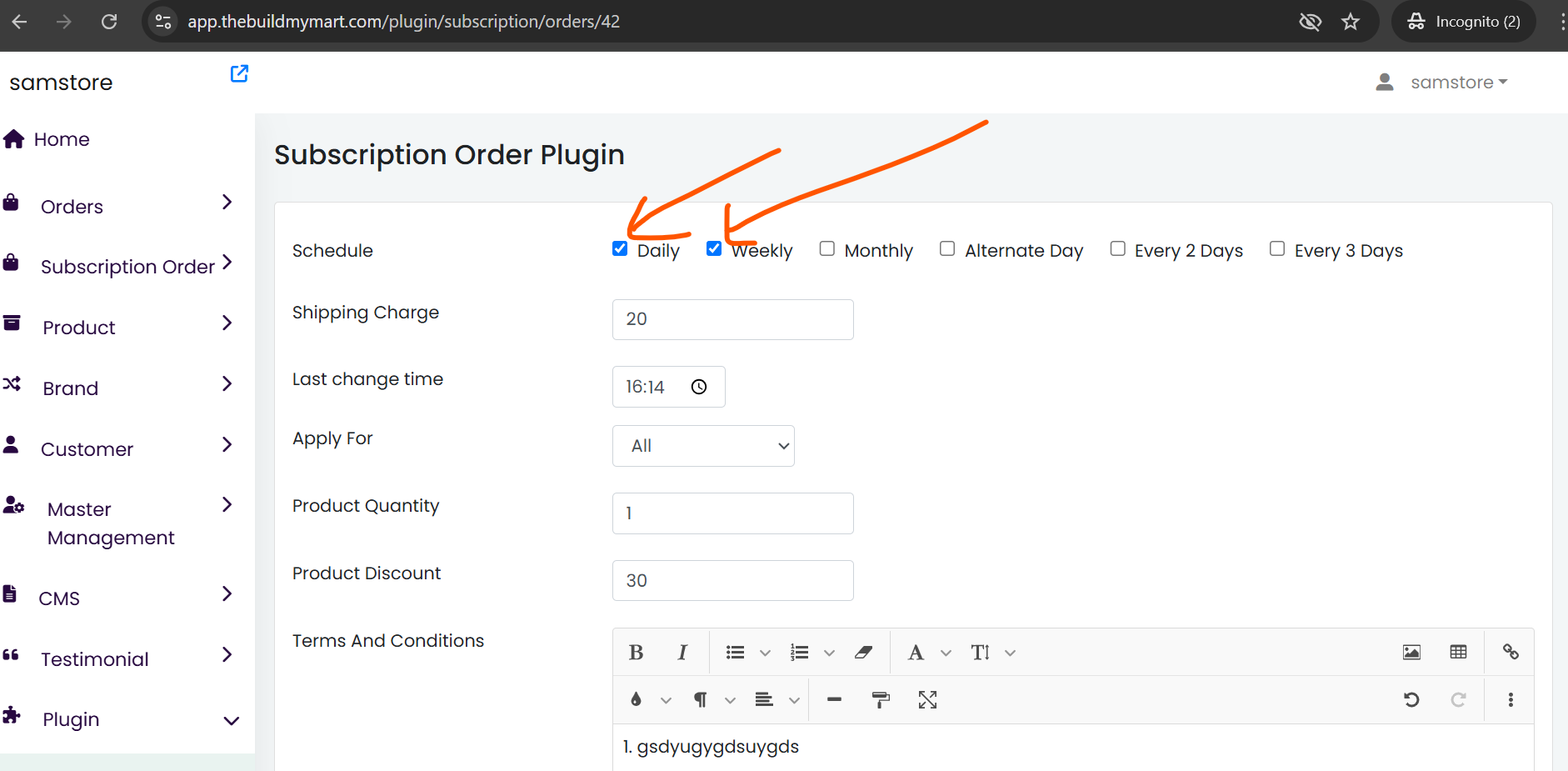Screen dimensions: 1568x771
Task: Insert an unordered bullet list
Action: tap(735, 653)
